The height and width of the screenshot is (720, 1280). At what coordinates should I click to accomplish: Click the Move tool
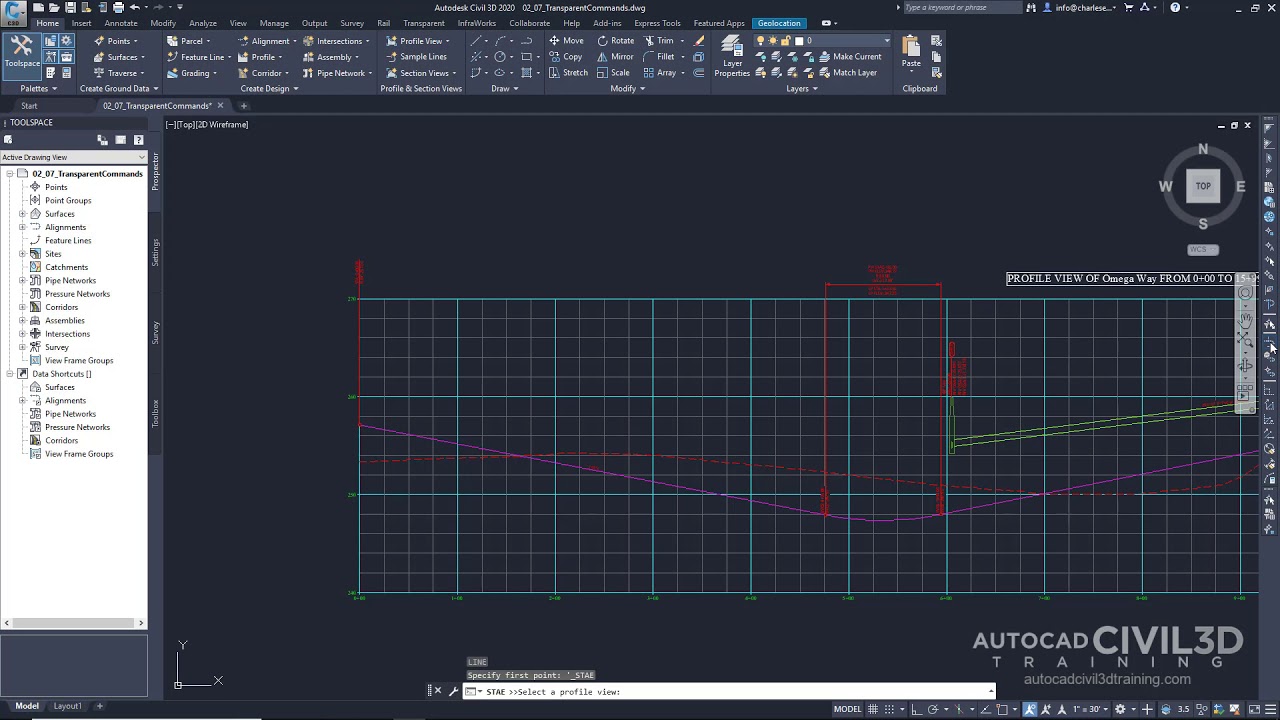point(566,41)
